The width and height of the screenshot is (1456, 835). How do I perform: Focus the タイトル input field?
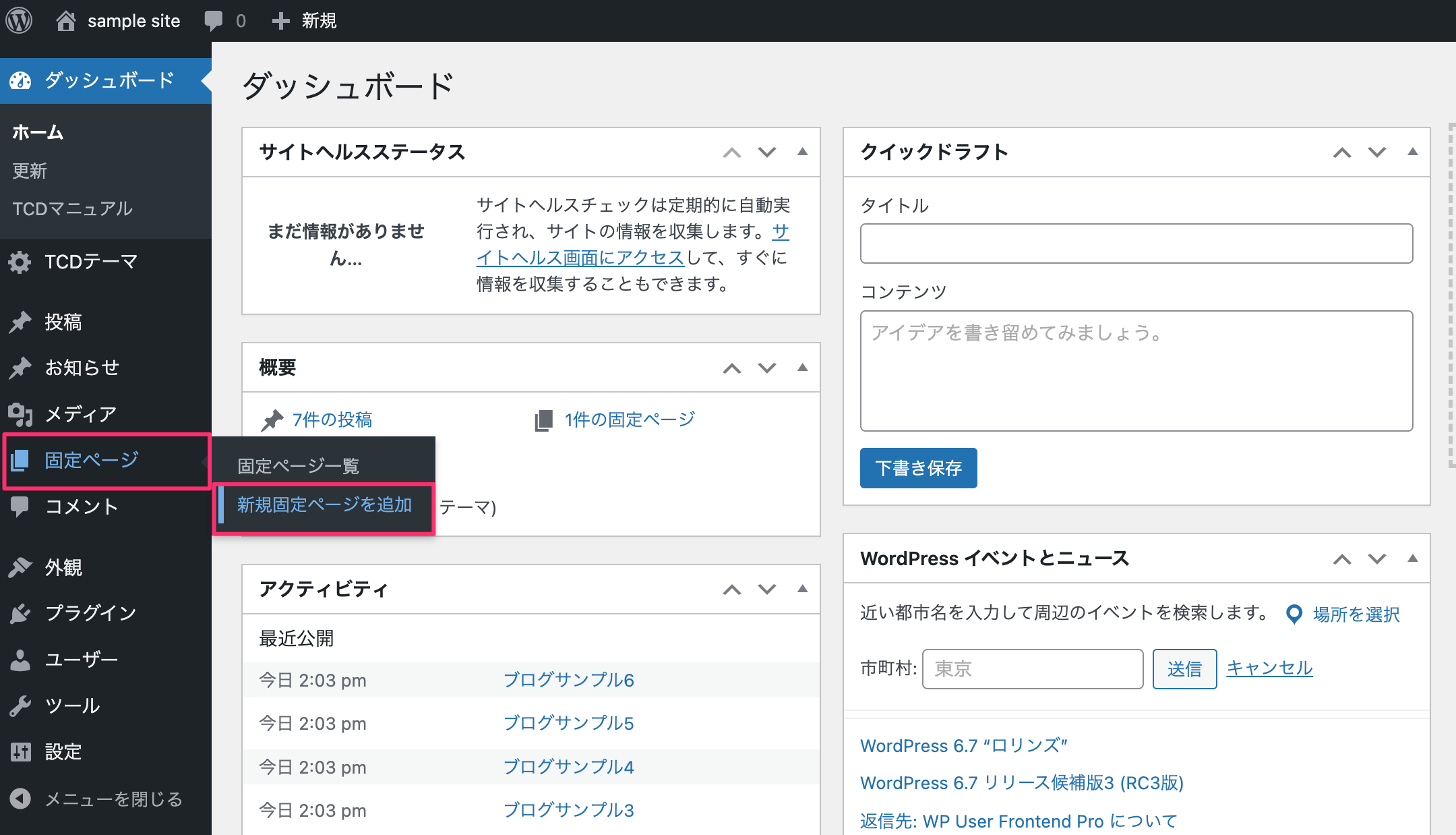tap(1136, 243)
